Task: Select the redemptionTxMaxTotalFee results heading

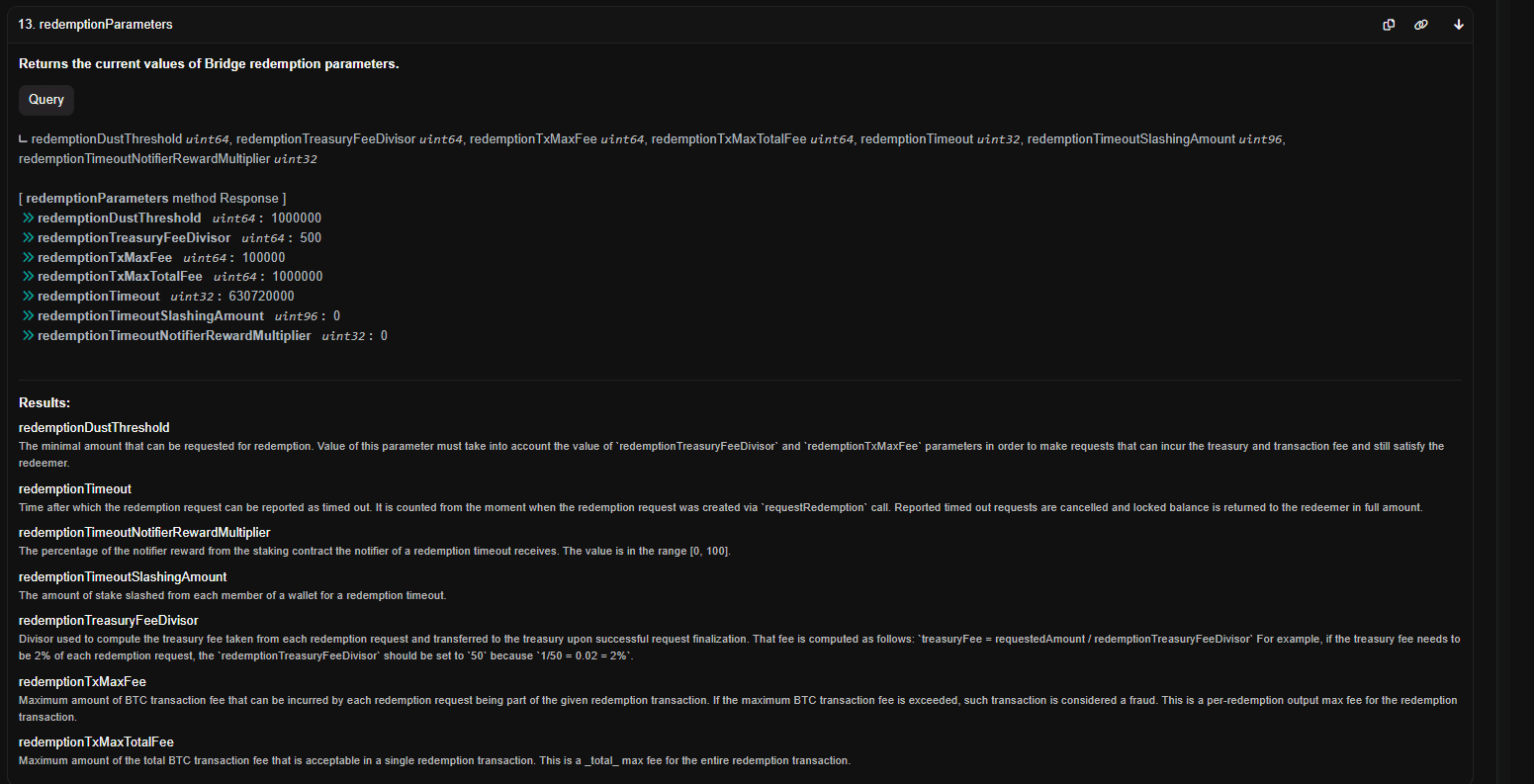Action: (x=96, y=742)
